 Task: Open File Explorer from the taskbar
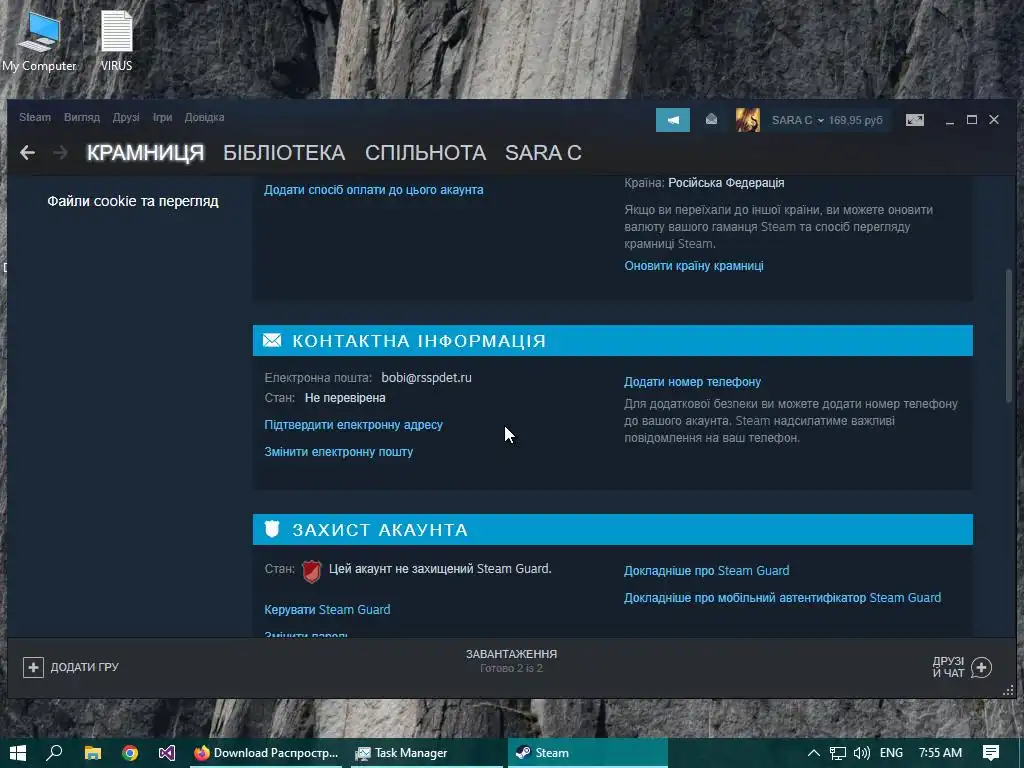coord(93,753)
